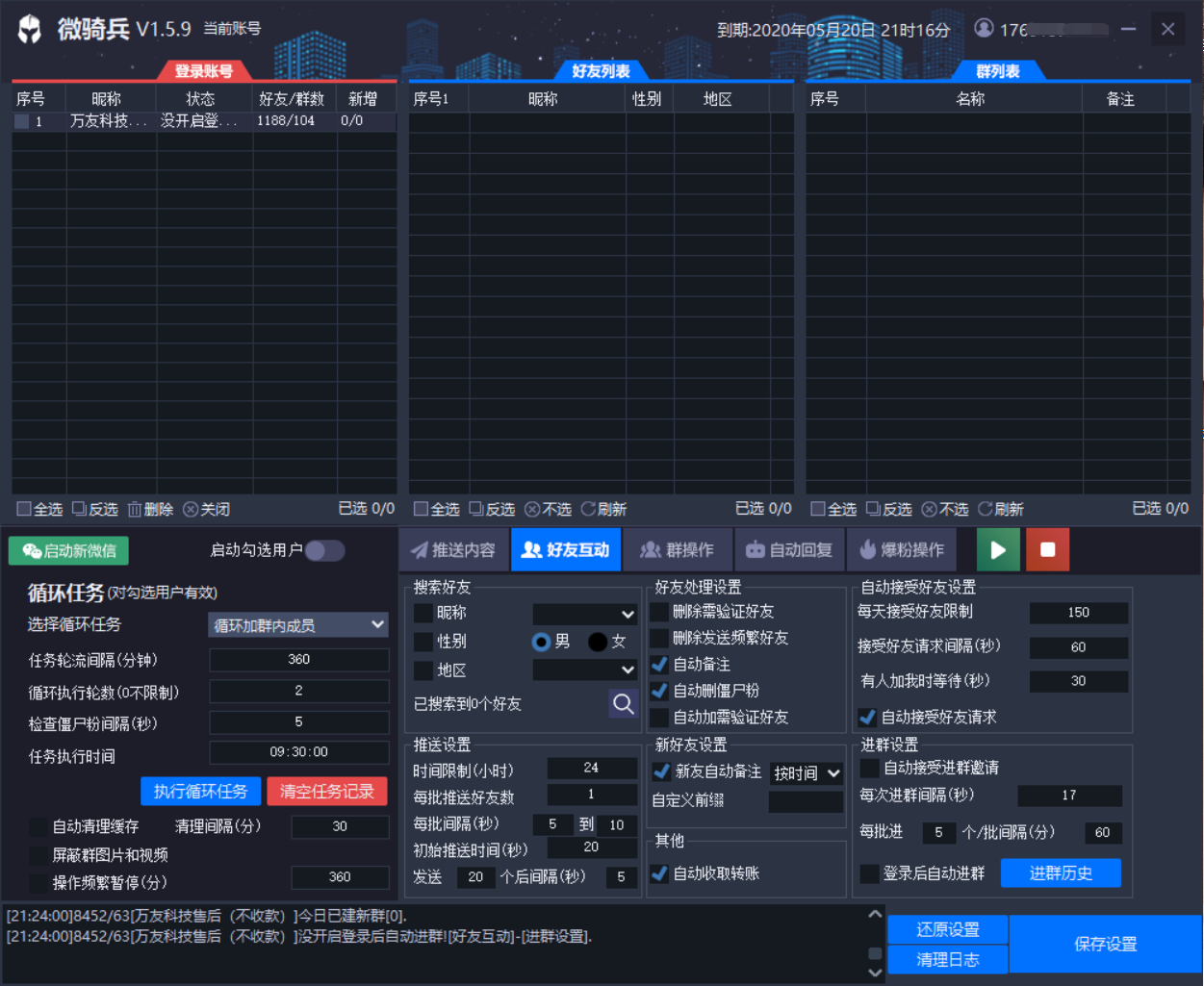Image resolution: width=1204 pixels, height=986 pixels.
Task: Open the 自动回复 tab
Action: pyautogui.click(x=789, y=550)
